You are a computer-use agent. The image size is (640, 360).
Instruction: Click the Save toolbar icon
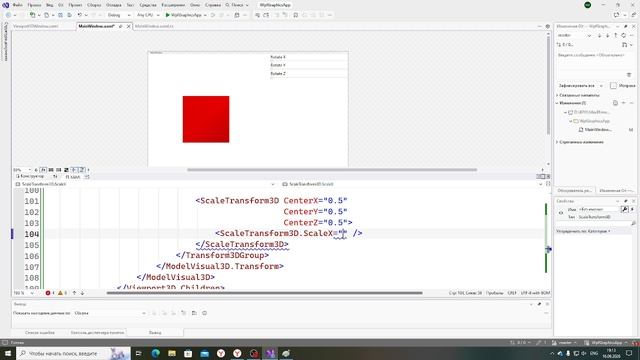pyautogui.click(x=60, y=15)
